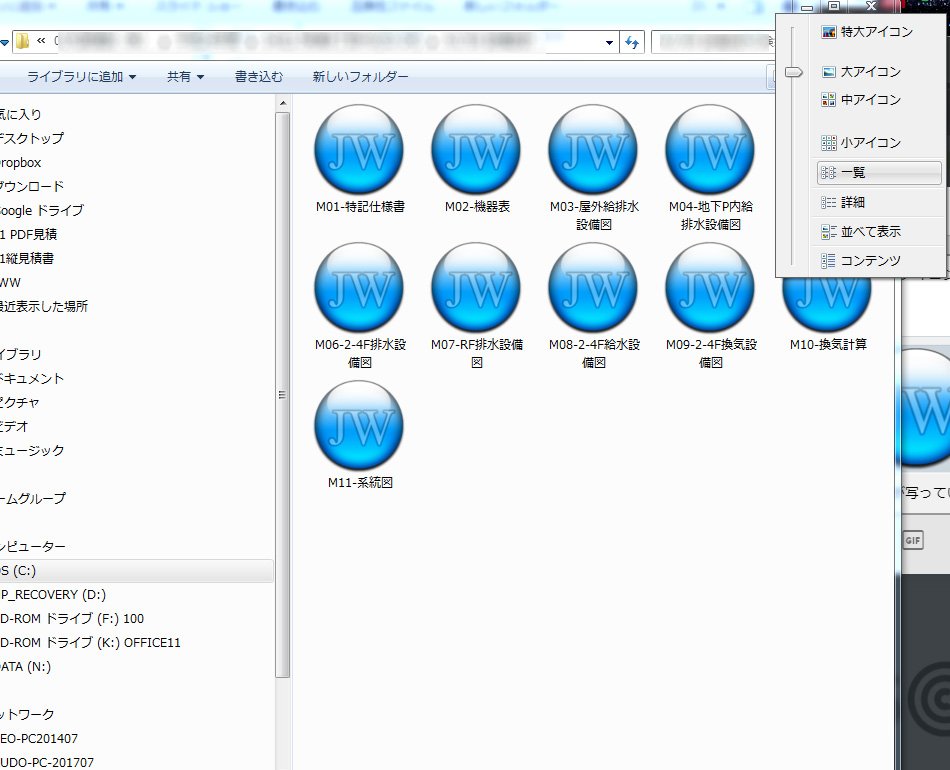
Task: Select the M08-2-4F給水設備図 file icon
Action: [593, 287]
